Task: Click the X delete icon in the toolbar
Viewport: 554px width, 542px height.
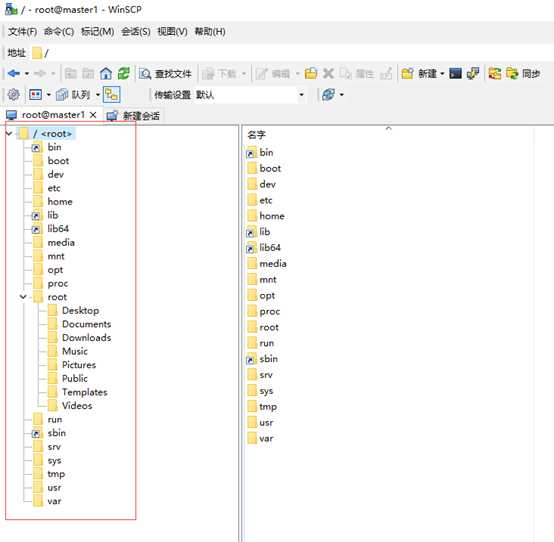Action: coord(329,73)
